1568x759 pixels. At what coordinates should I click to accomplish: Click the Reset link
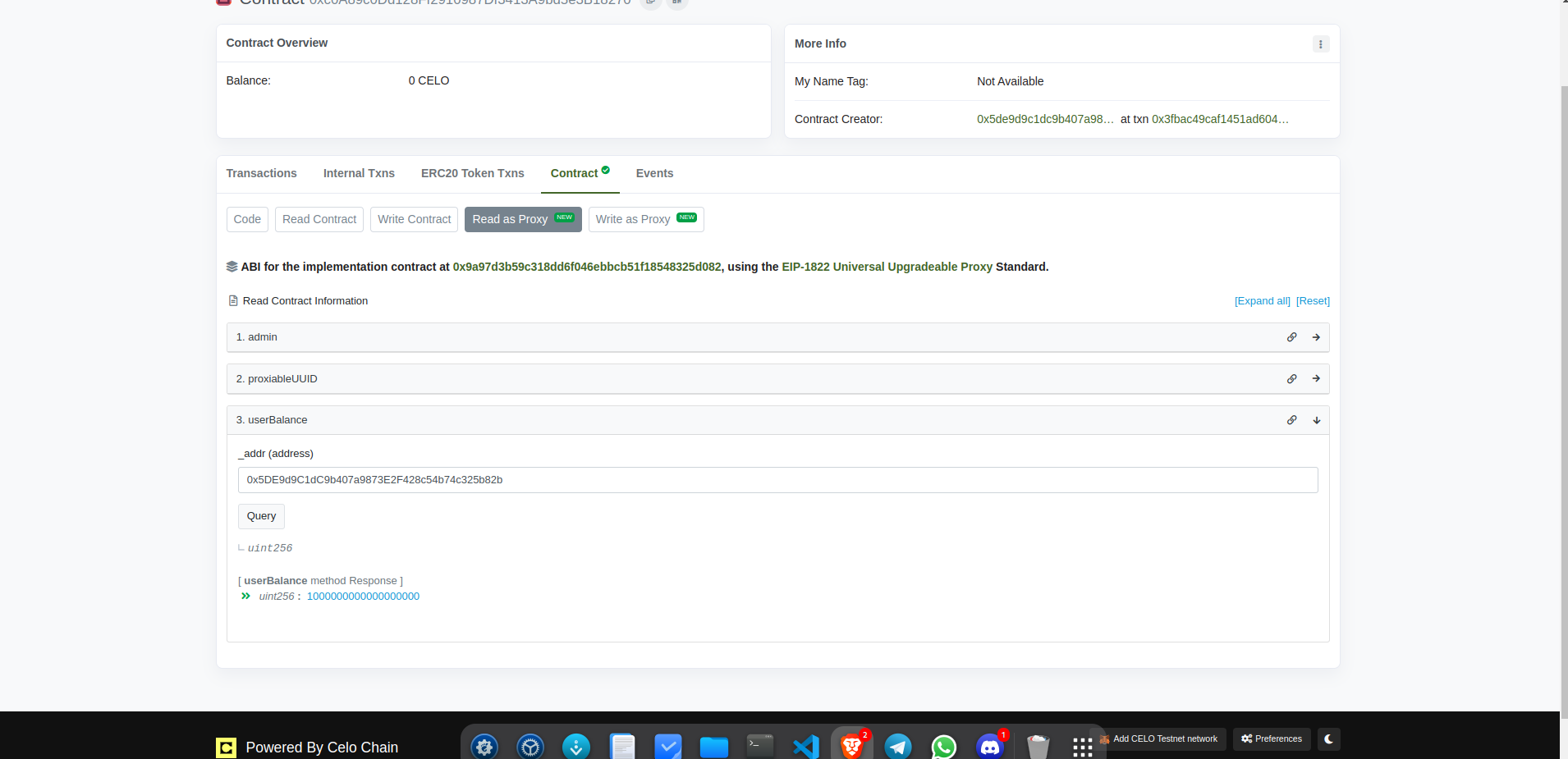(x=1313, y=301)
